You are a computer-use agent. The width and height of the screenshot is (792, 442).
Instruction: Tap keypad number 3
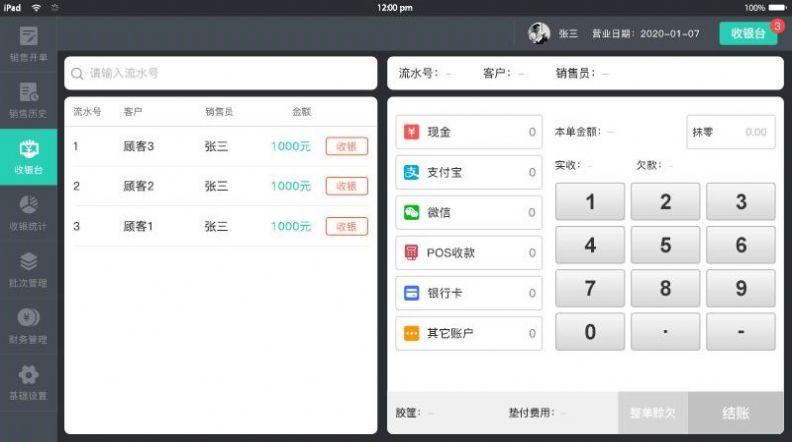pyautogui.click(x=740, y=202)
